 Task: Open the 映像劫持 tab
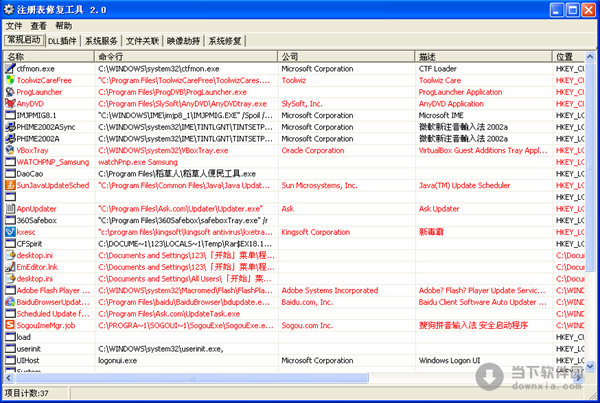(x=184, y=41)
